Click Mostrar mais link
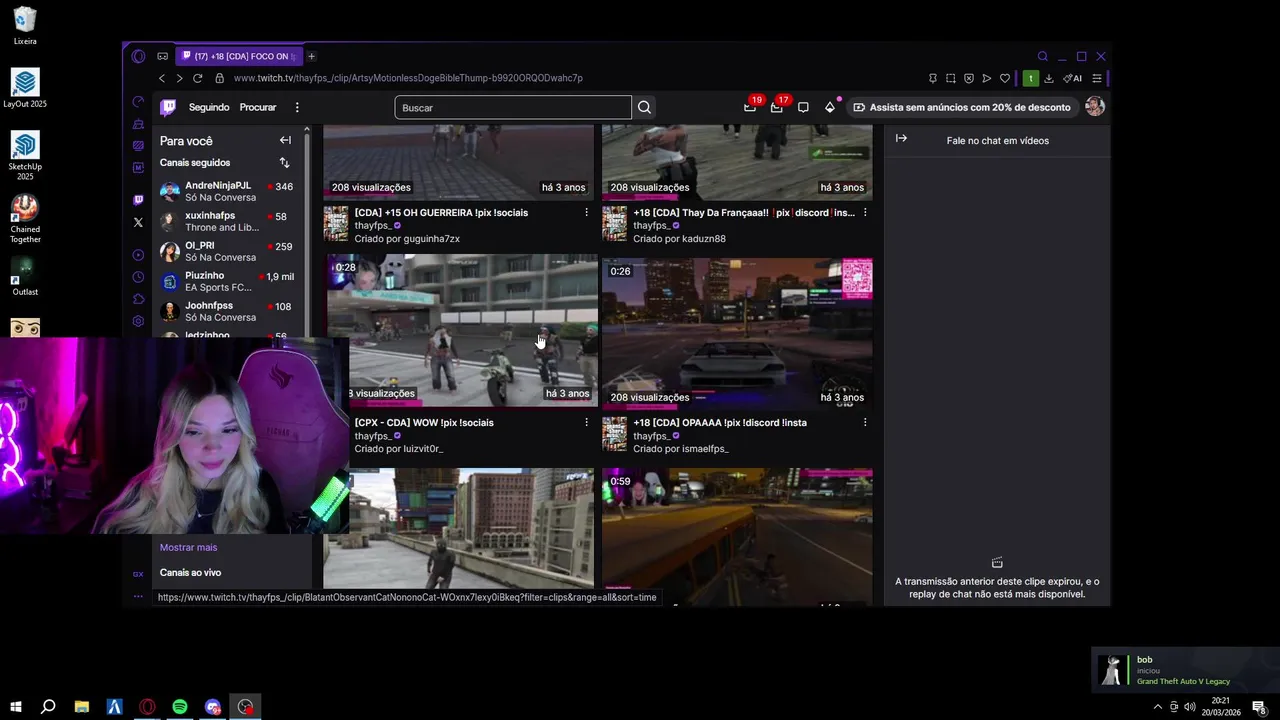 (x=188, y=548)
